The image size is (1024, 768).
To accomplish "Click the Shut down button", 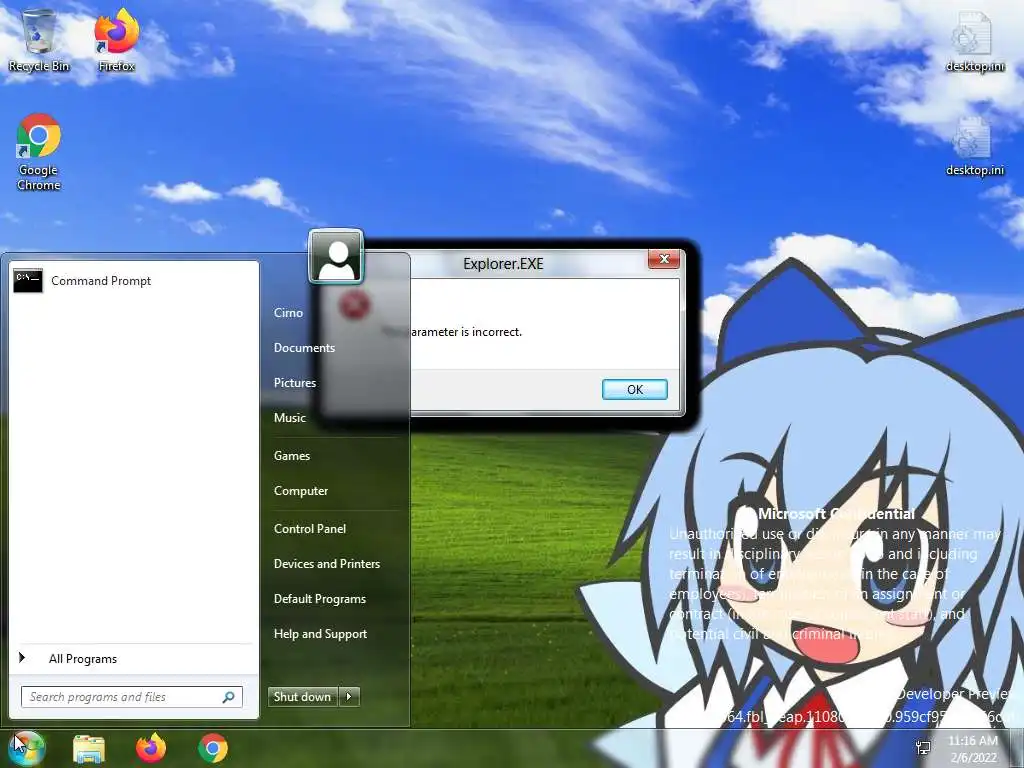I will [x=302, y=697].
